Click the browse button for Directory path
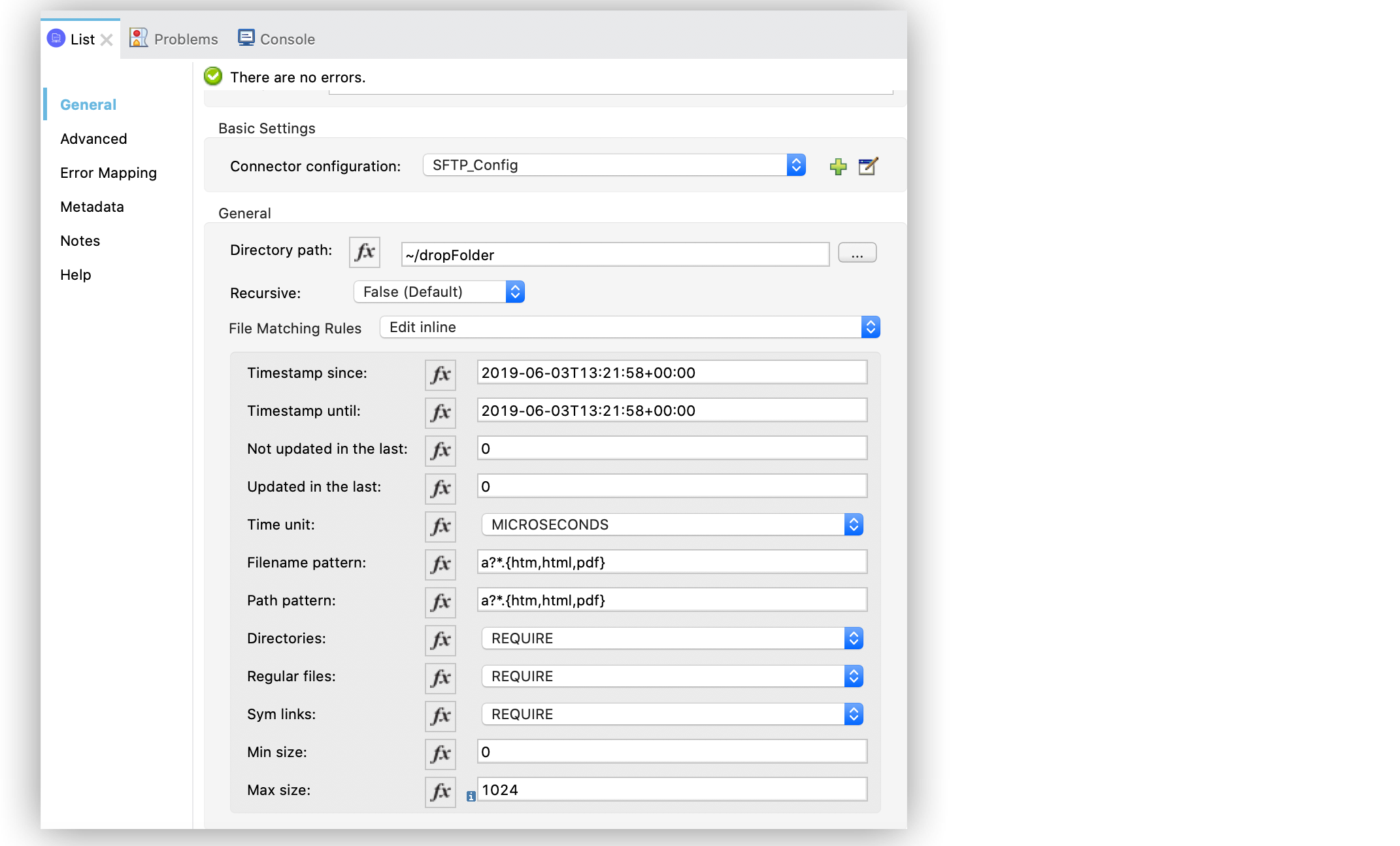 pyautogui.click(x=857, y=251)
